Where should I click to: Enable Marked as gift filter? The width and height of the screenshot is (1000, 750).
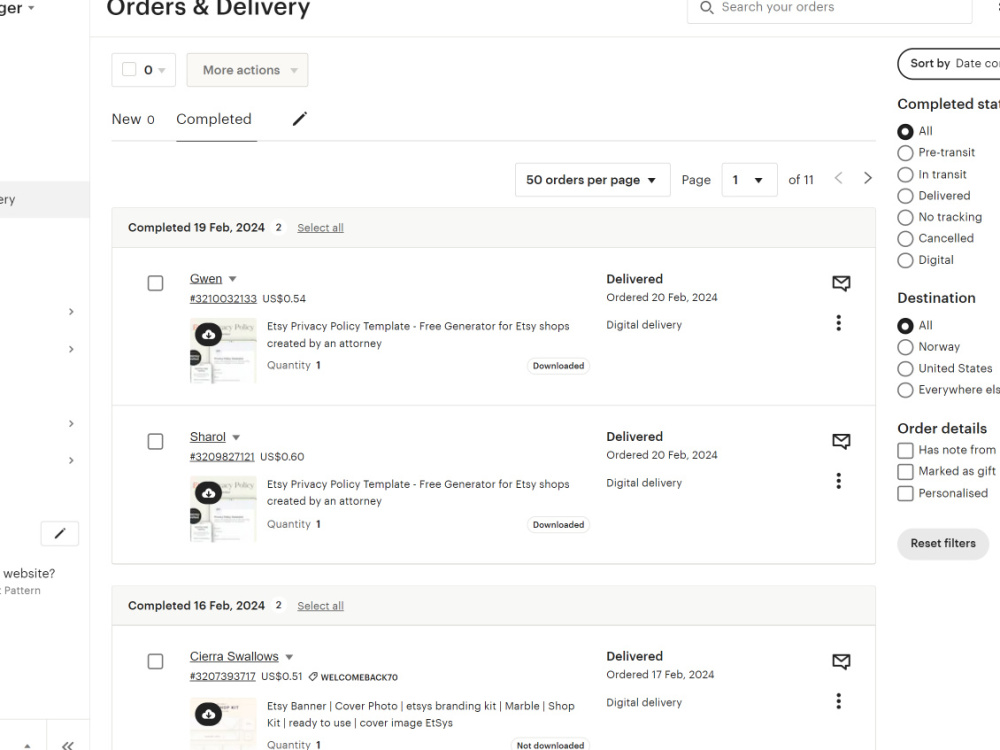pos(905,472)
